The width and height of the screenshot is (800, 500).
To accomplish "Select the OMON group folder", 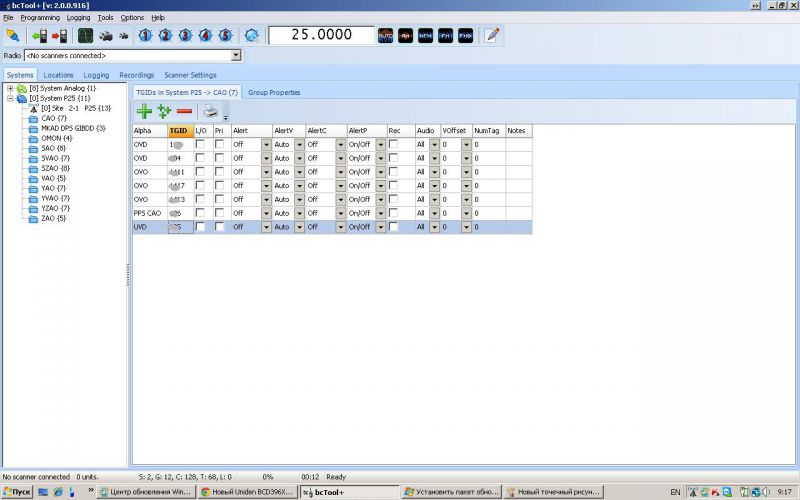I will [57, 138].
